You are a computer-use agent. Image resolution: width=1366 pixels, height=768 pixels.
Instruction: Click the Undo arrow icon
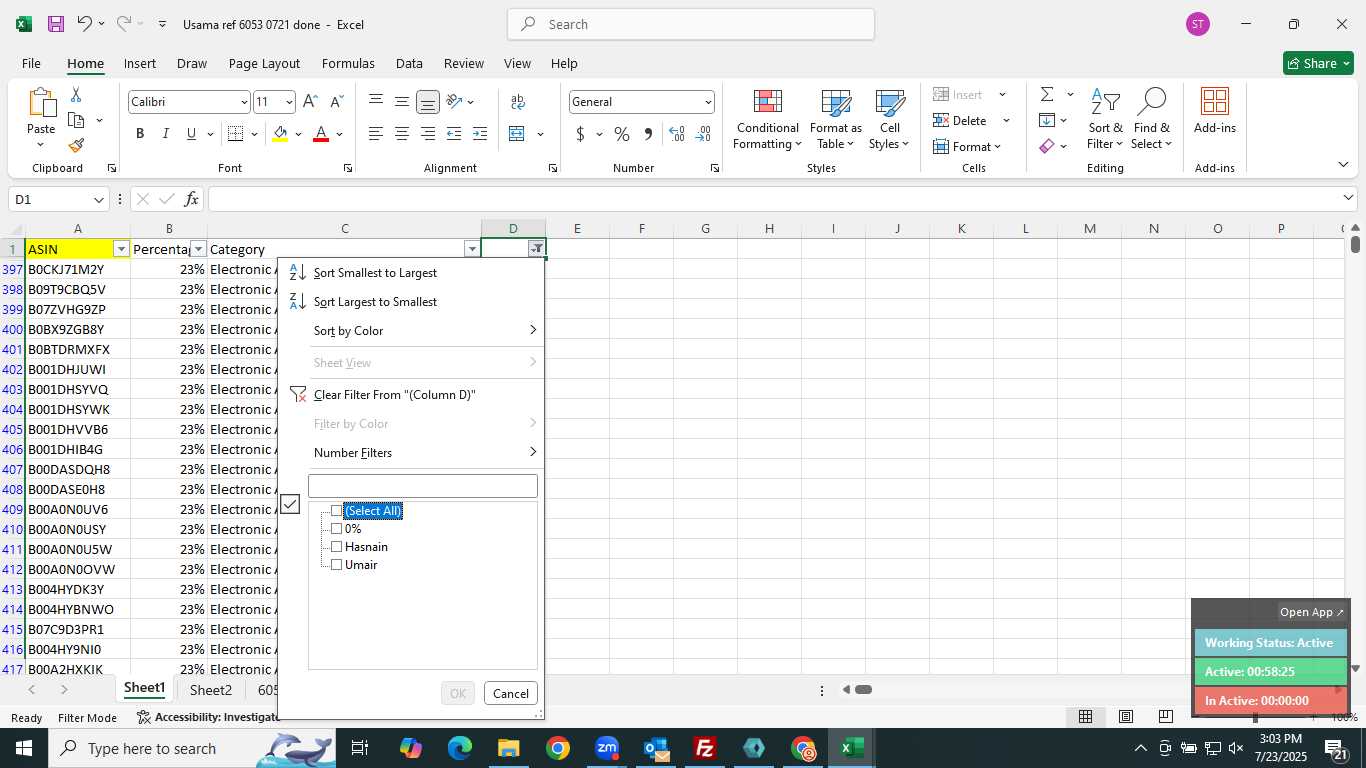pos(85,24)
